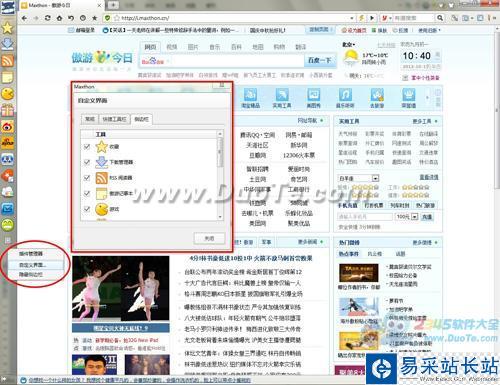The image size is (500, 385).
Task: Uncheck the games checkbox in the dialog
Action: coord(87,209)
